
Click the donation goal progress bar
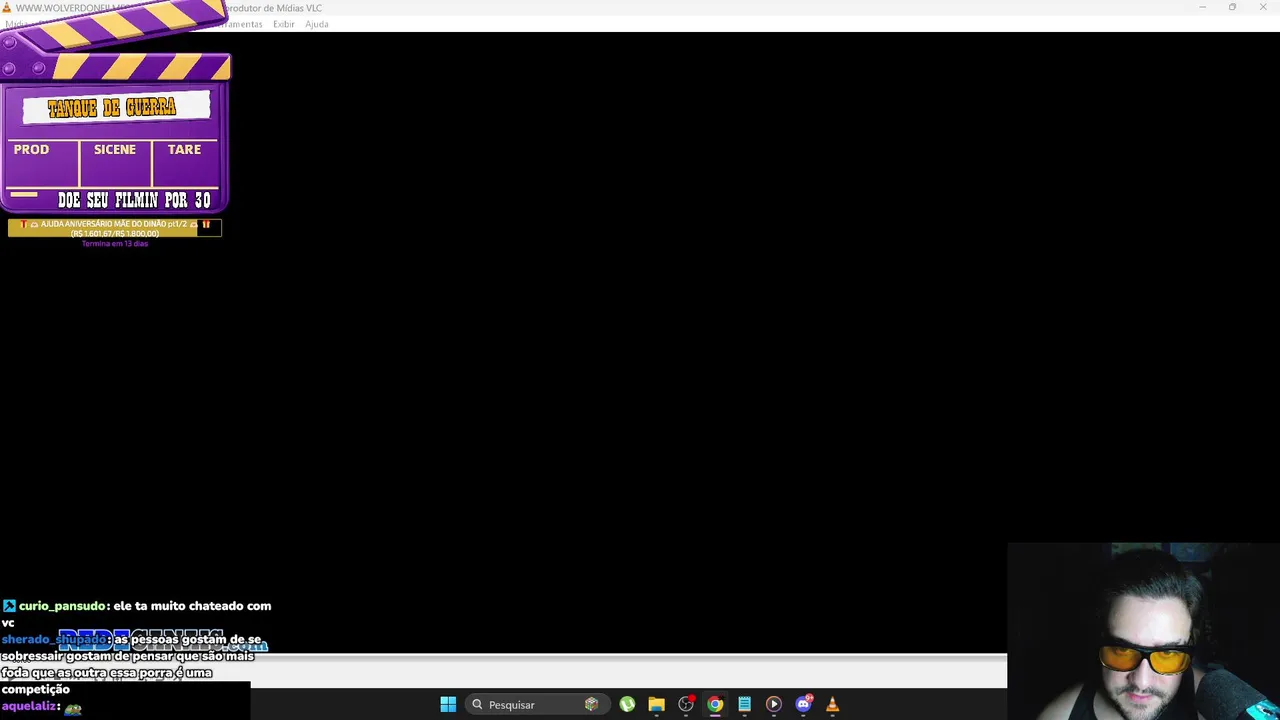(114, 228)
